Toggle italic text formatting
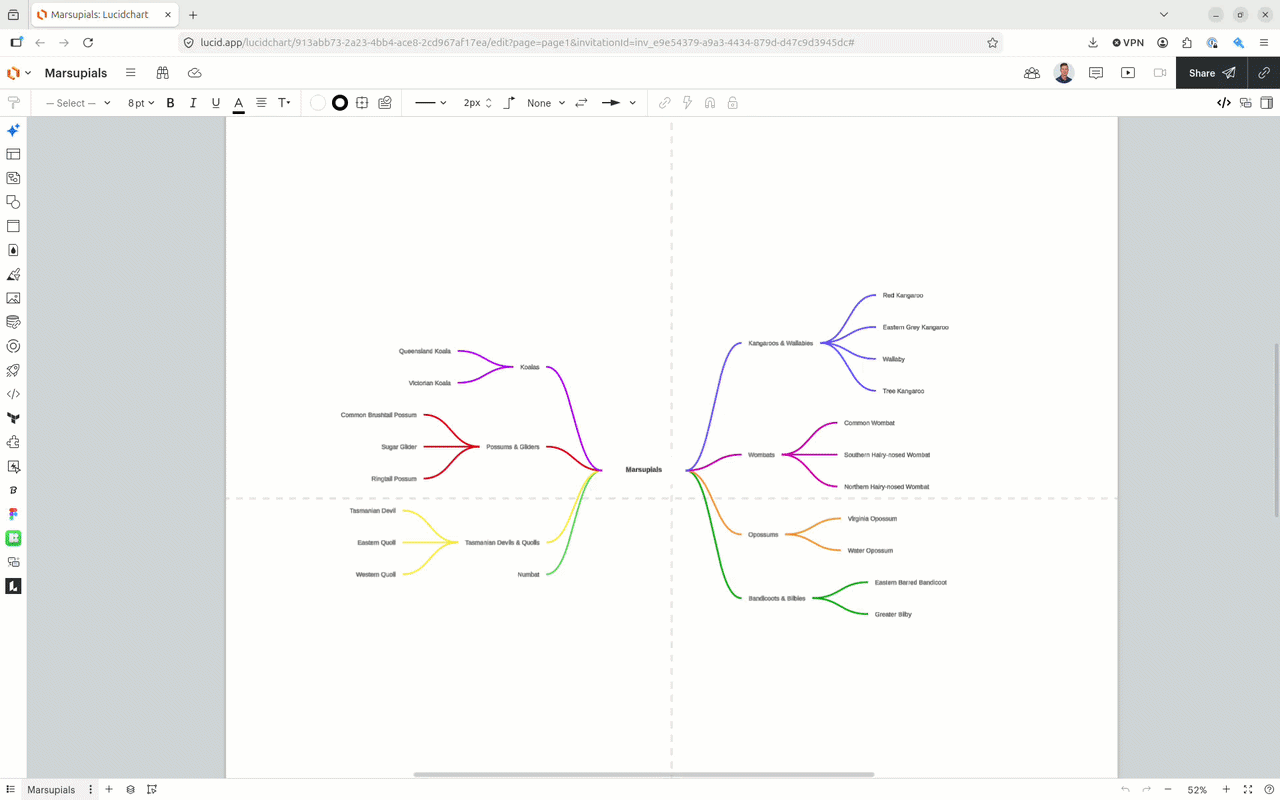The image size is (1280, 800). (x=192, y=103)
